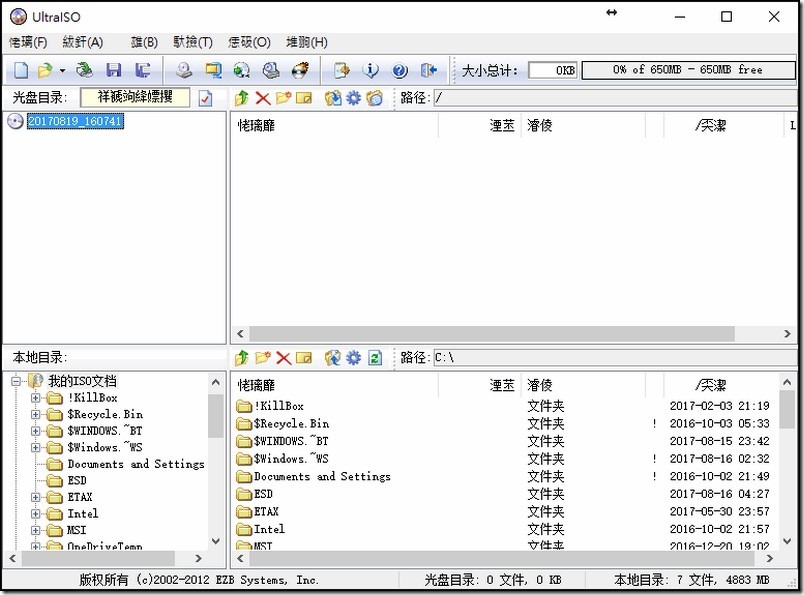Open an image file with the folder icon

tap(45, 70)
